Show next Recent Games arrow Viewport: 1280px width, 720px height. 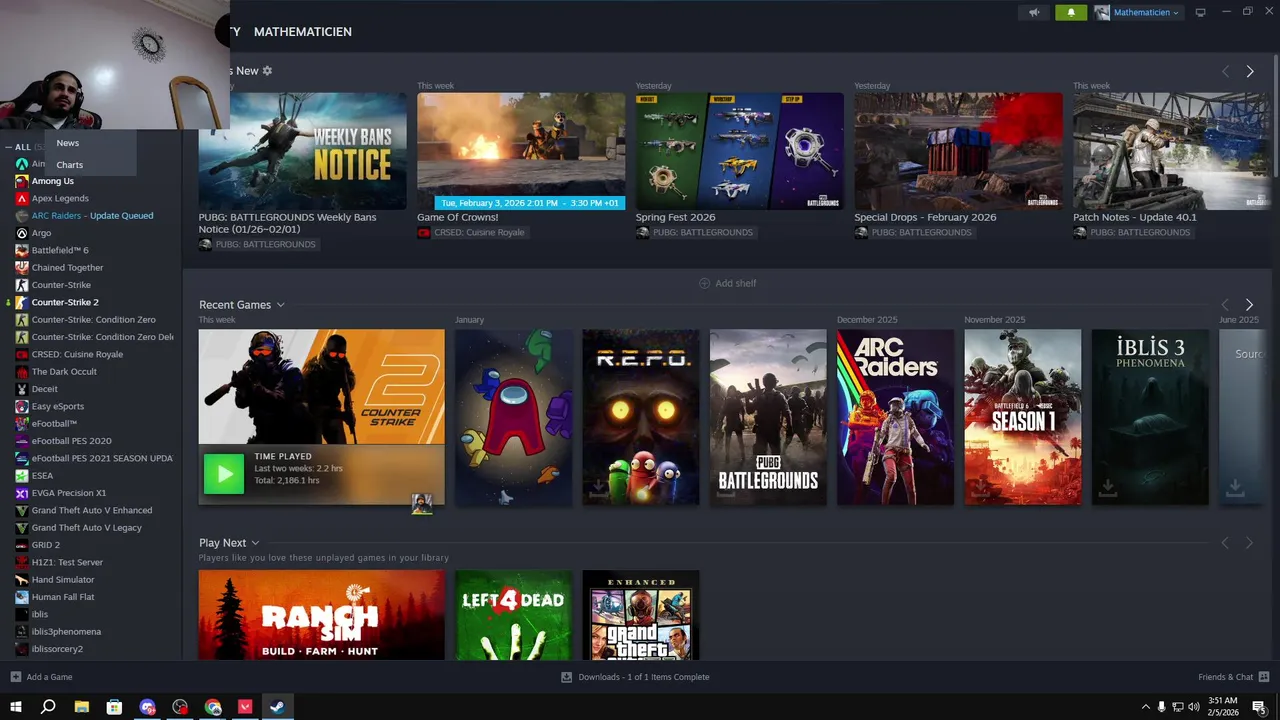tap(1249, 304)
